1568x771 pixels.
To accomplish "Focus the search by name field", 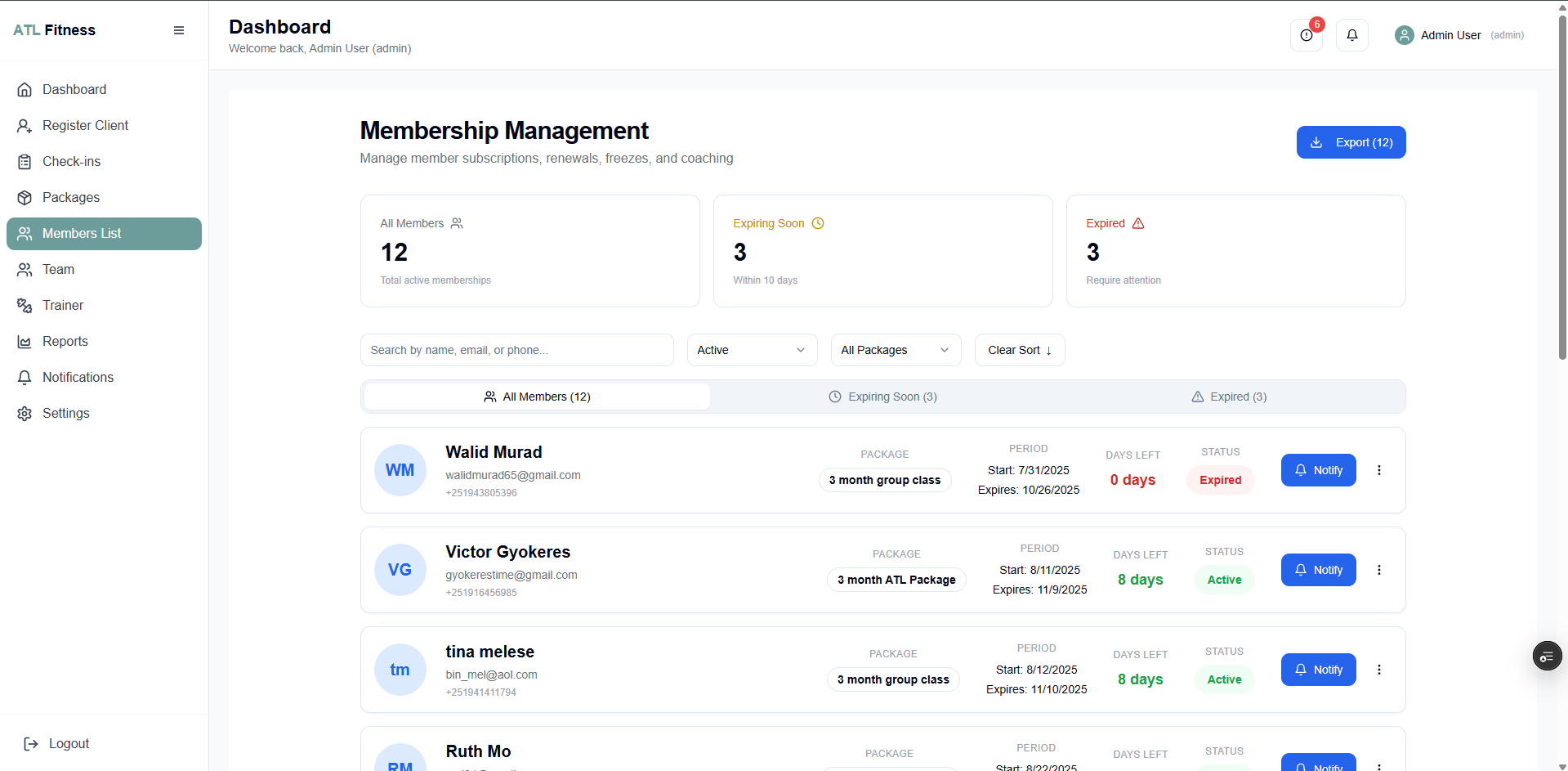I will tap(516, 350).
